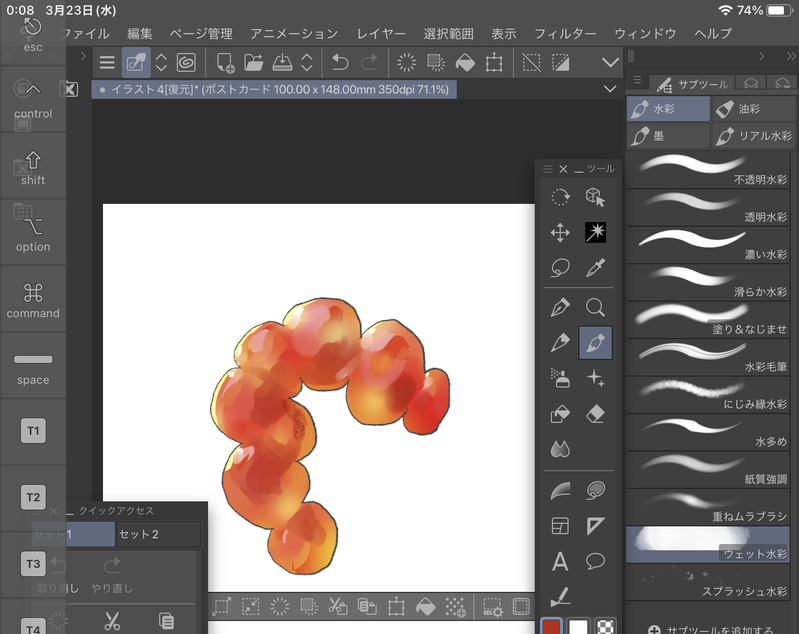Open the canvas tab list dropdown
This screenshot has width=799, height=634.
click(x=610, y=89)
